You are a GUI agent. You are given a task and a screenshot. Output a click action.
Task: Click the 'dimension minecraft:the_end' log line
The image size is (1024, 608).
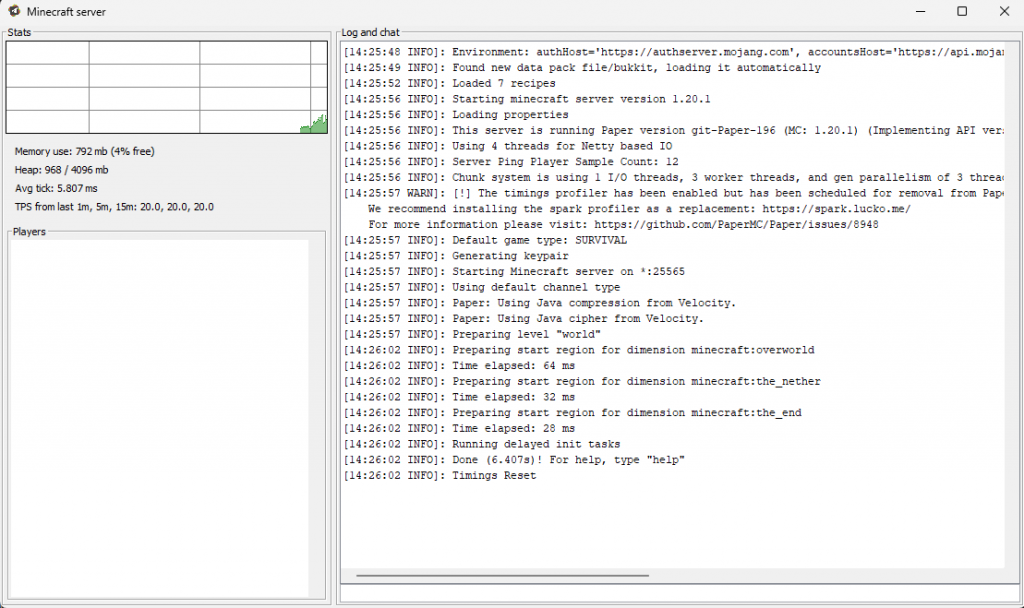[x=572, y=413]
